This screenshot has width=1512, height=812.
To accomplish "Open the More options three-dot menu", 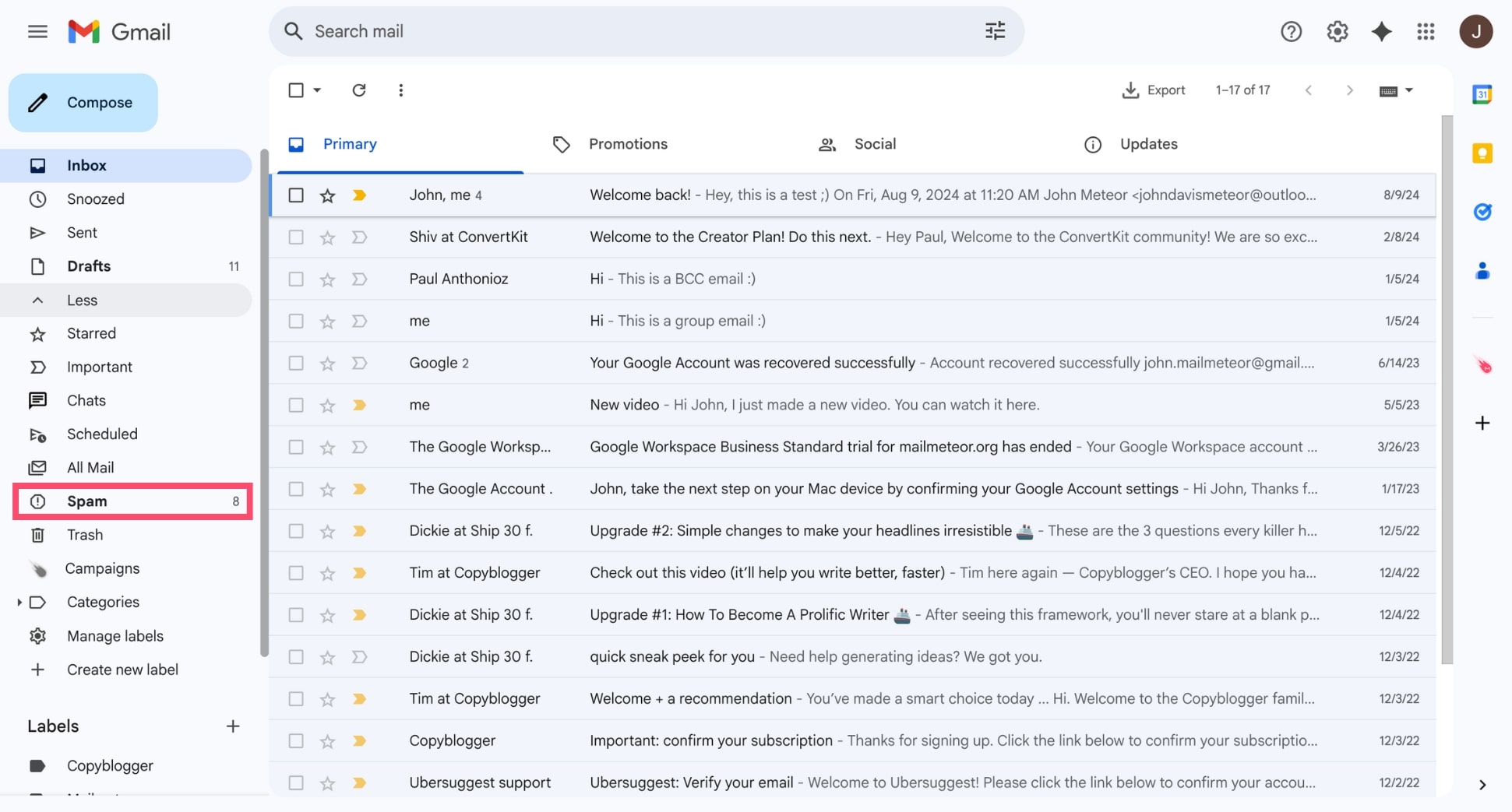I will [400, 90].
